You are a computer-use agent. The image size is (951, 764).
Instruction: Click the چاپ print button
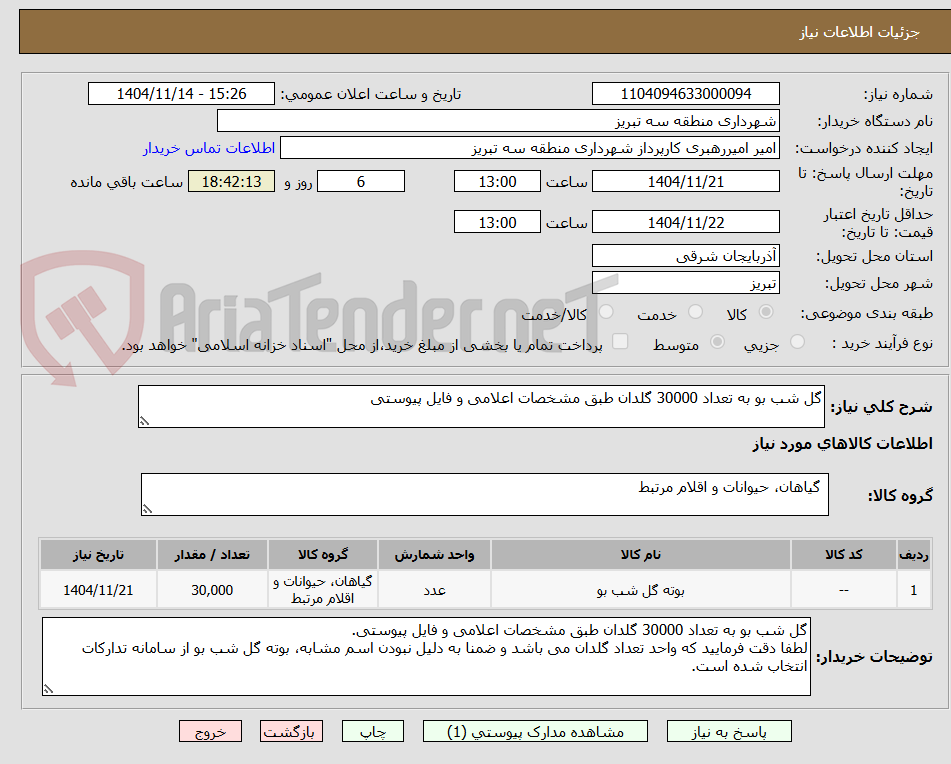372,731
